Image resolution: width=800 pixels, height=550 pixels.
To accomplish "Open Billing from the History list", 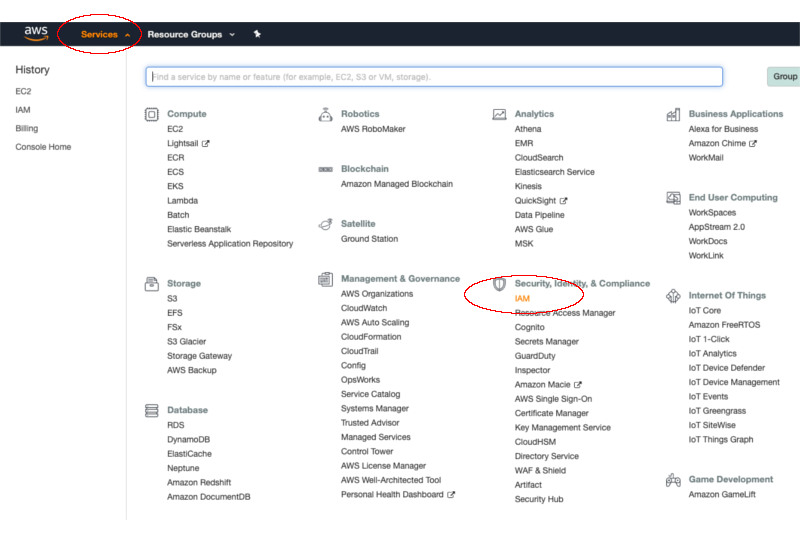I will point(27,128).
